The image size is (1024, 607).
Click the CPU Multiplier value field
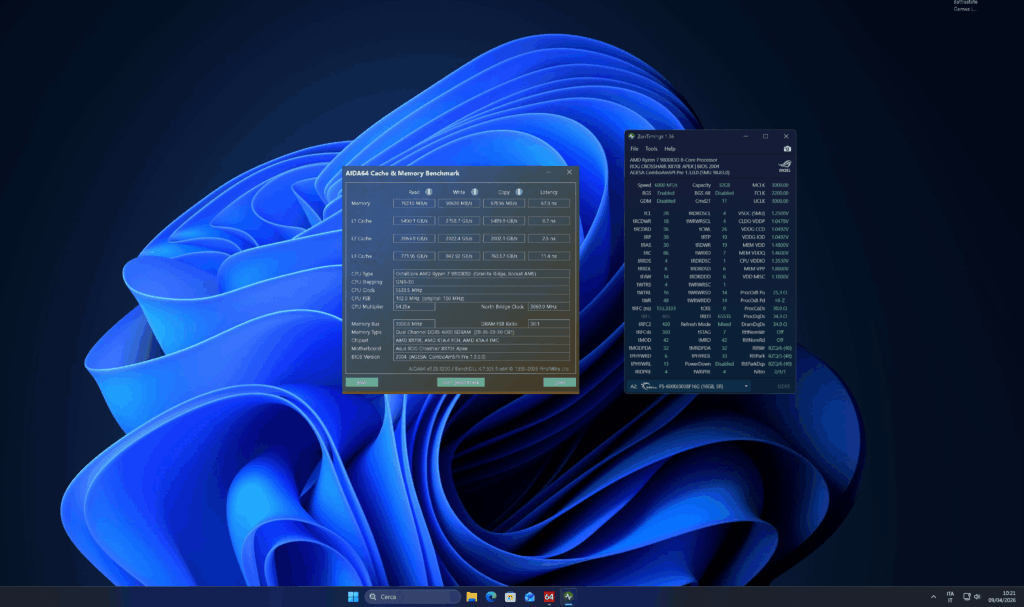414,306
